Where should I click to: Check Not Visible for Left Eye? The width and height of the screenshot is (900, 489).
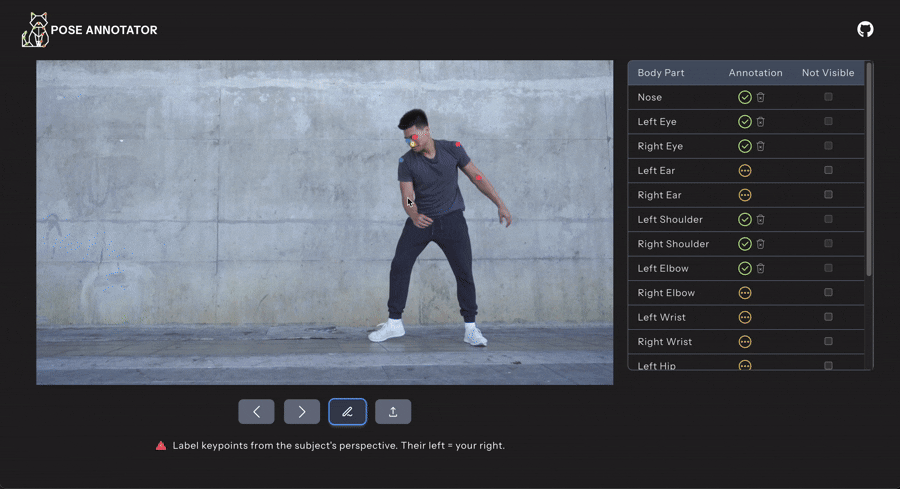[828, 121]
